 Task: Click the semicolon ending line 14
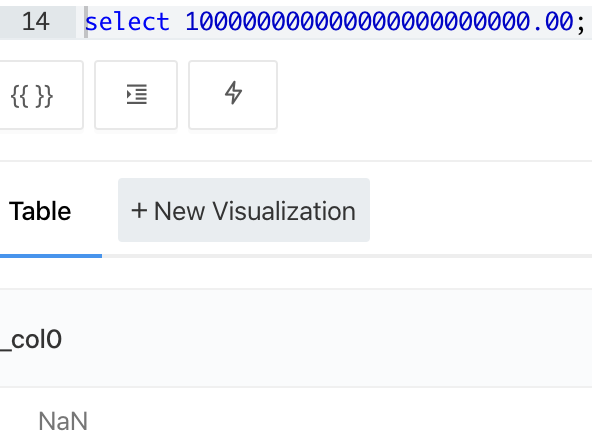click(x=580, y=23)
